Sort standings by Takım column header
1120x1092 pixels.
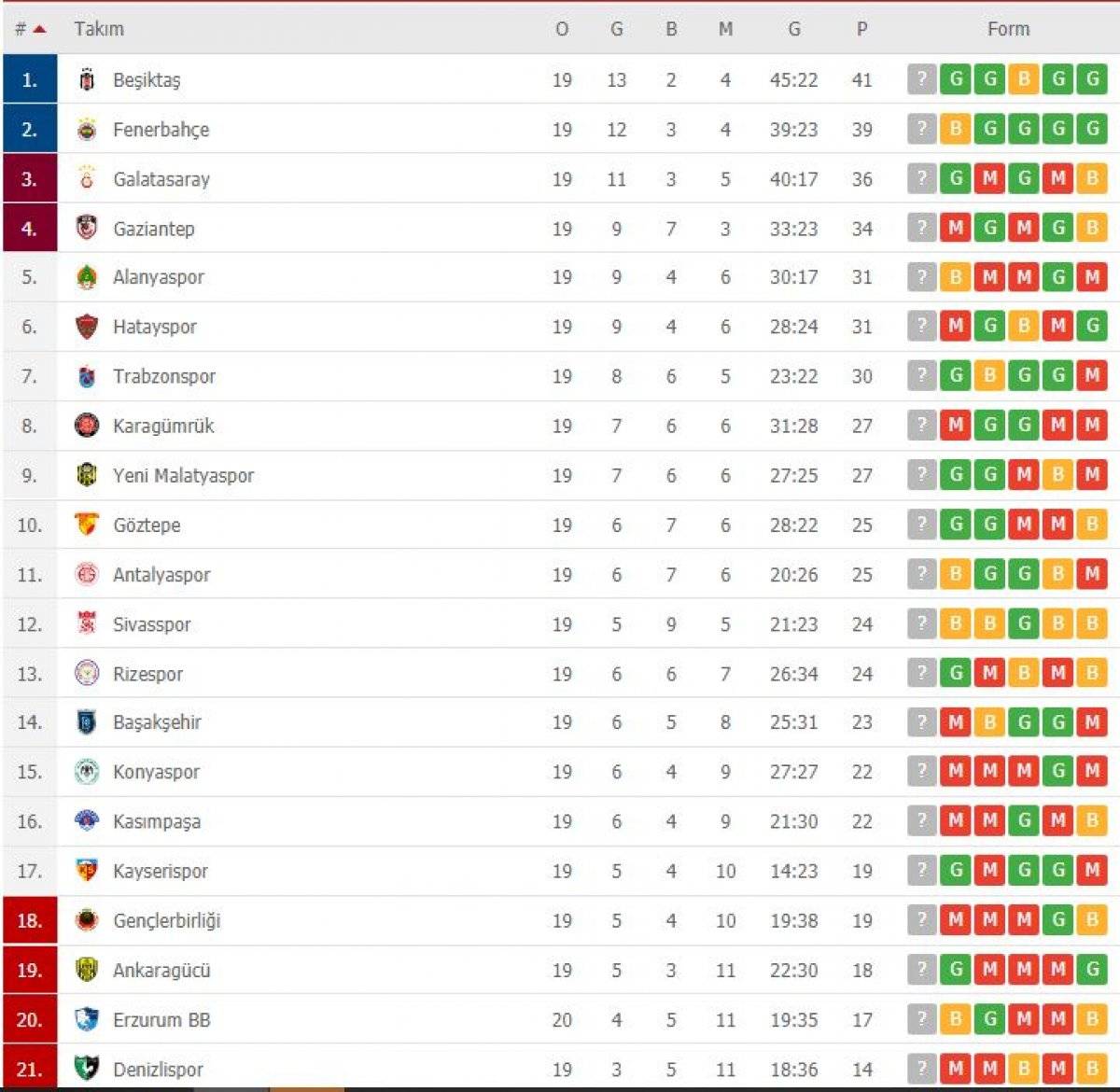[99, 29]
